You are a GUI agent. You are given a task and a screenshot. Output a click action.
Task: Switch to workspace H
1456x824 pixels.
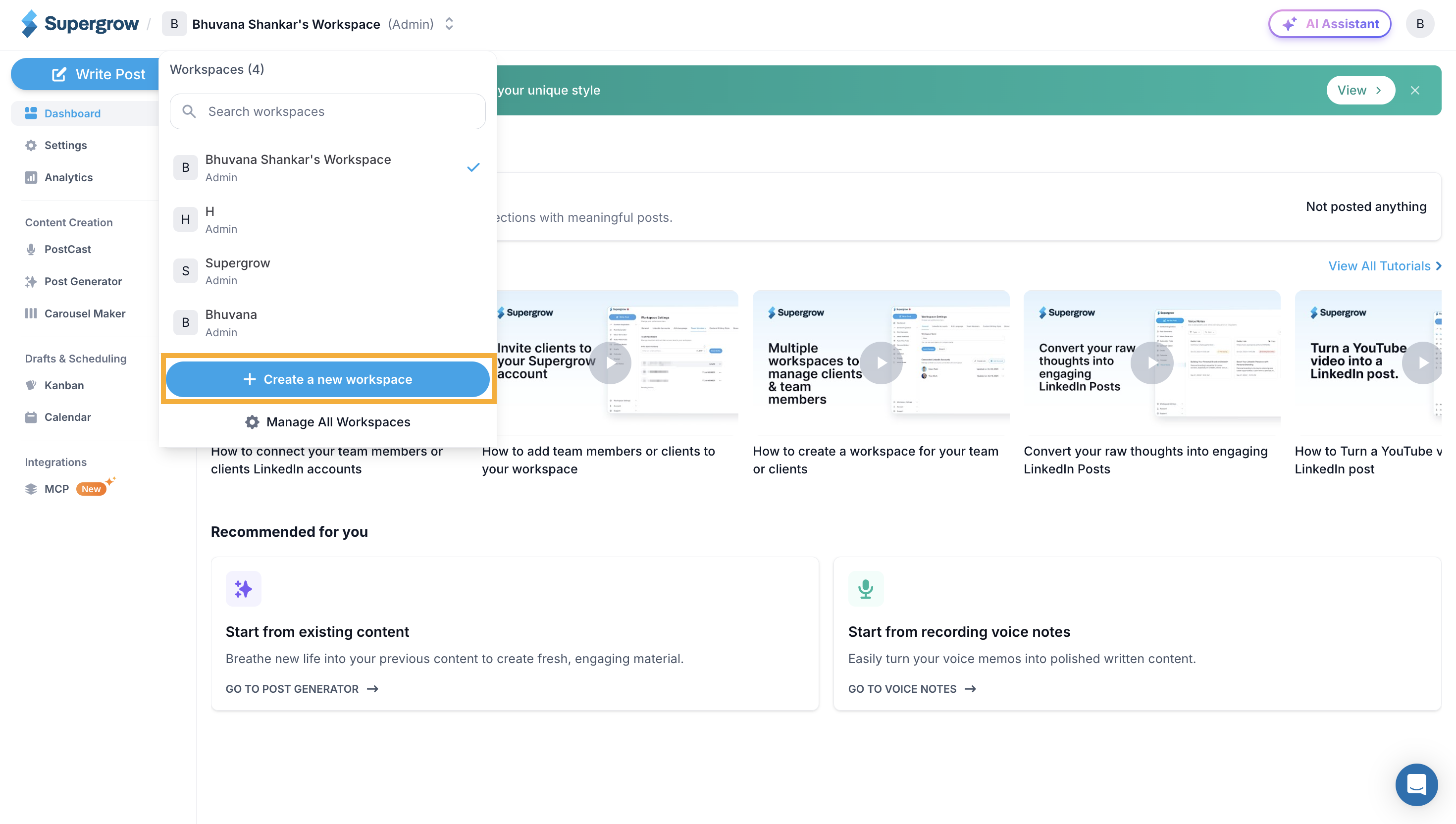[x=328, y=219]
